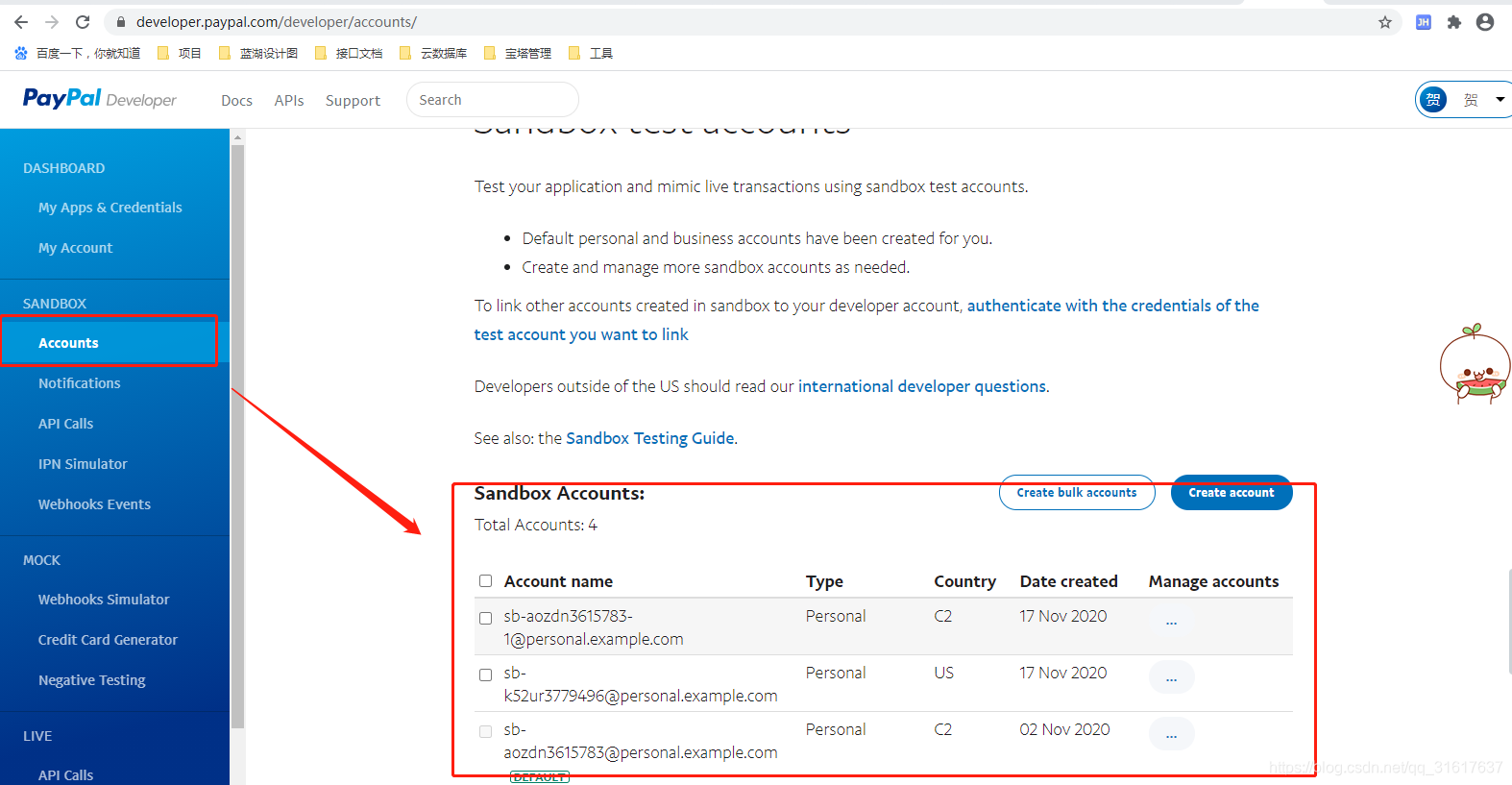Open the APIs menu
The width and height of the screenshot is (1512, 785).
point(289,100)
